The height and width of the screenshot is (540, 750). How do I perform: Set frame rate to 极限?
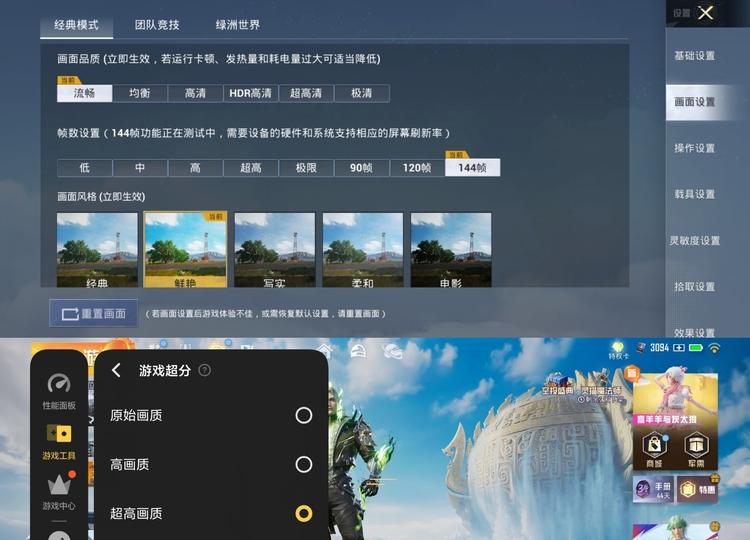306,168
